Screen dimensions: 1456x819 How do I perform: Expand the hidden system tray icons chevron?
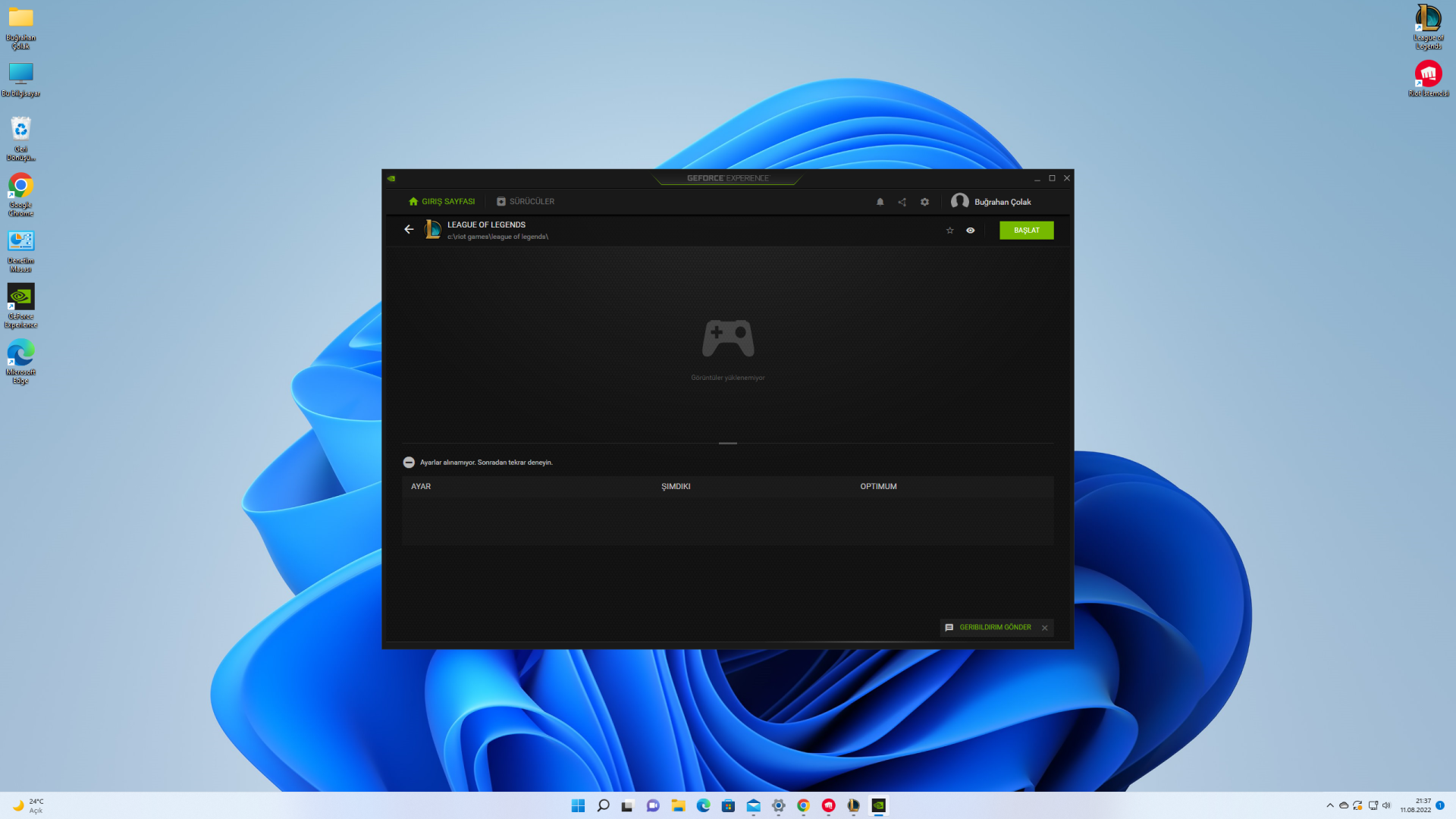pos(1329,805)
